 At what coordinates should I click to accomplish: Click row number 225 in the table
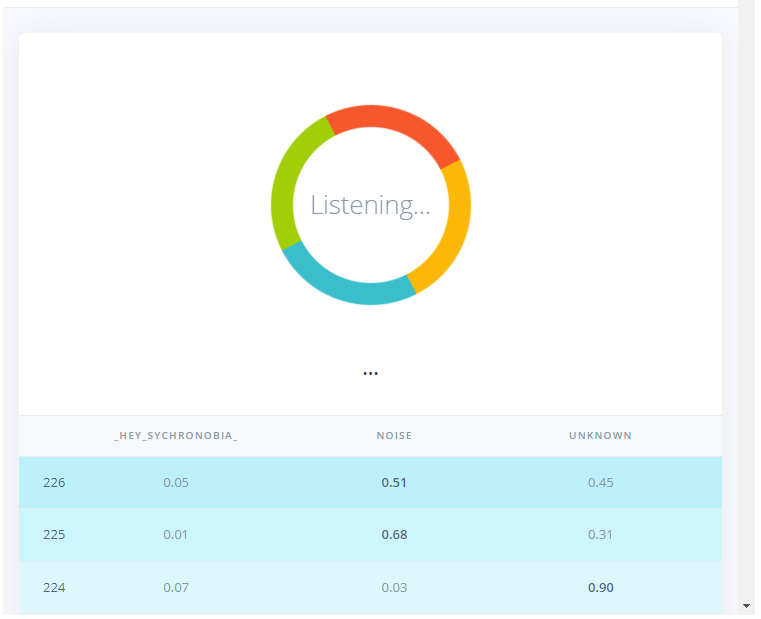point(54,534)
